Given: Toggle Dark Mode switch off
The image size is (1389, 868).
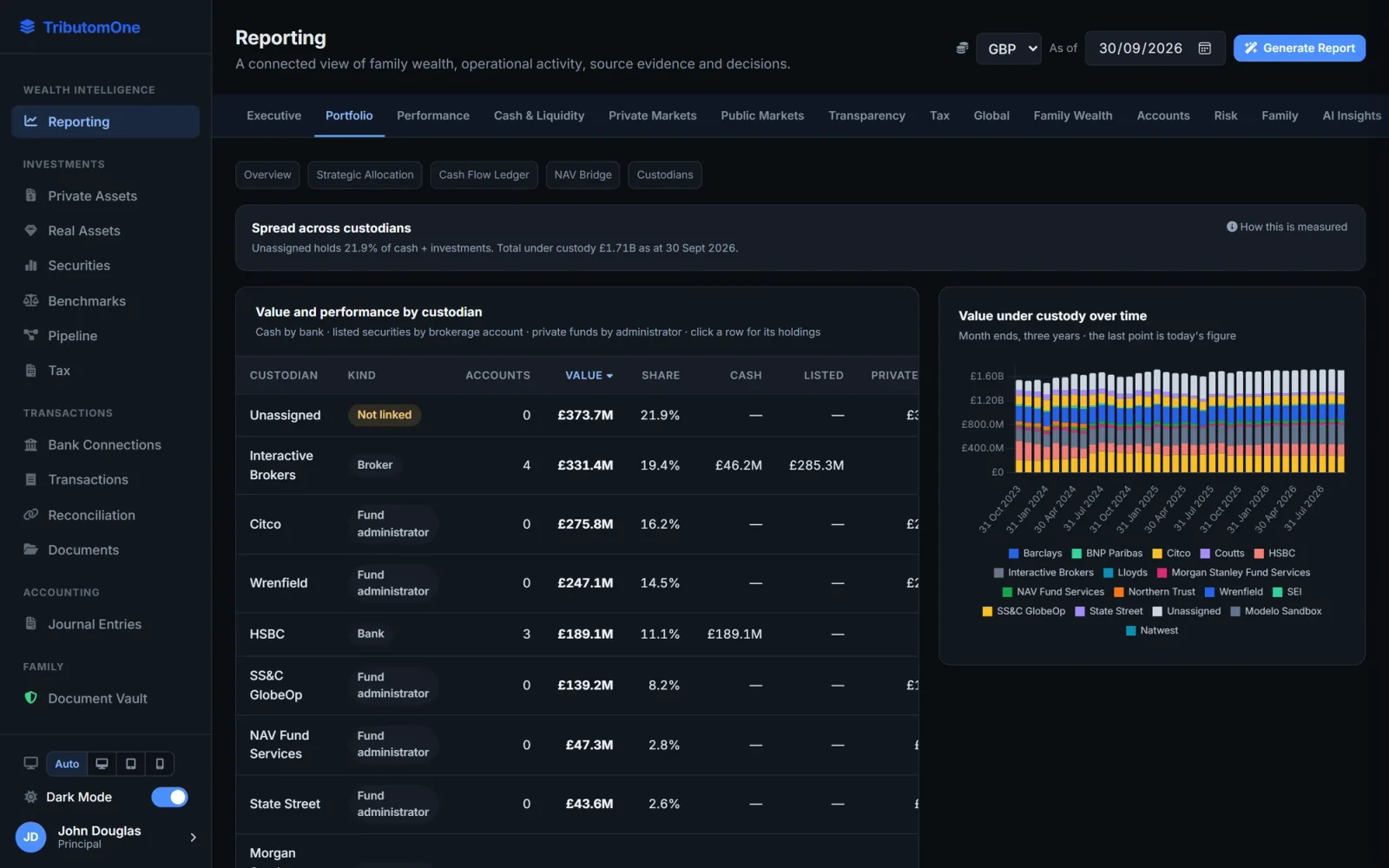Looking at the screenshot, I should (169, 797).
